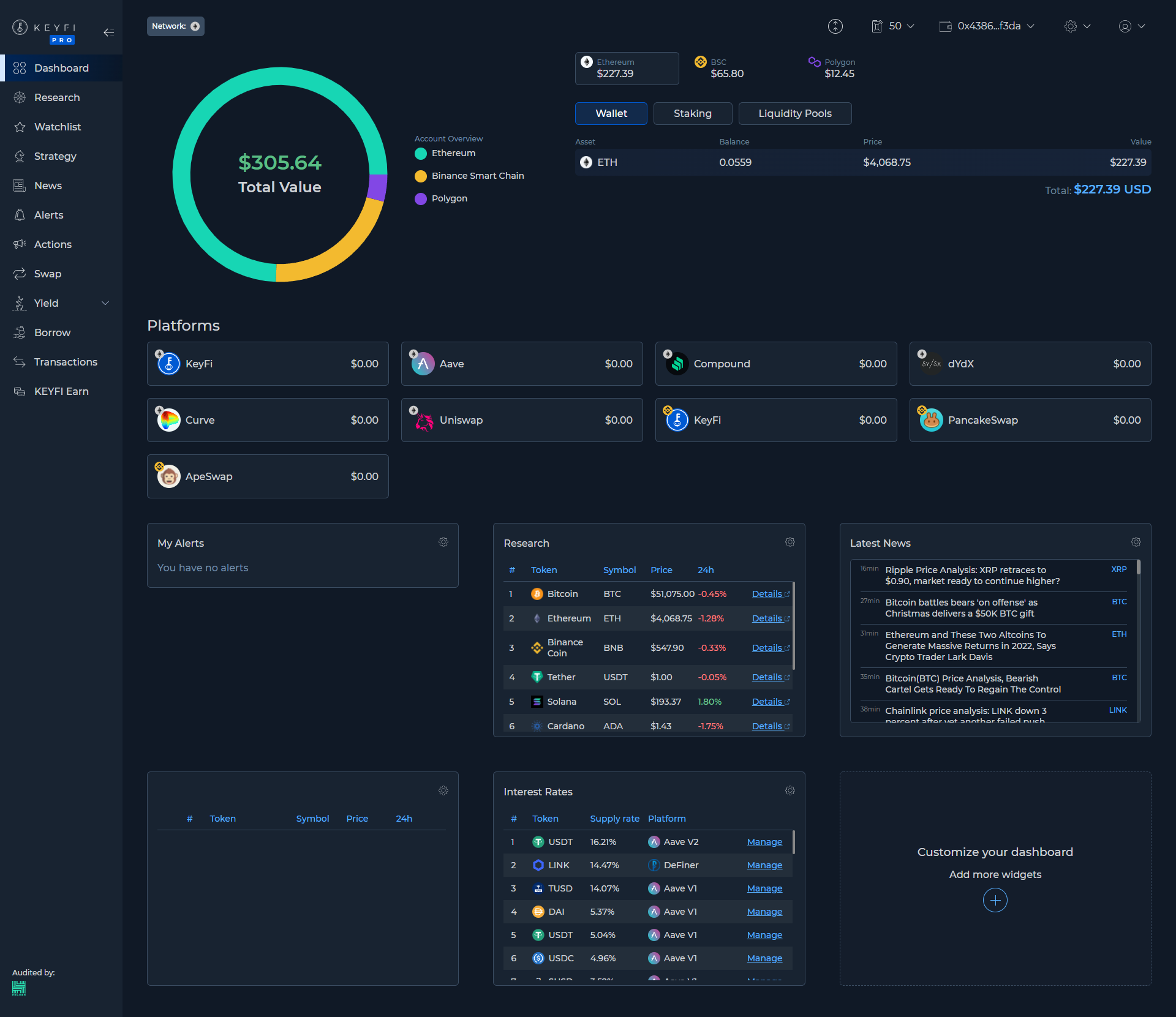Image resolution: width=1176 pixels, height=1017 pixels.
Task: Open the News sidebar item
Action: pos(61,186)
